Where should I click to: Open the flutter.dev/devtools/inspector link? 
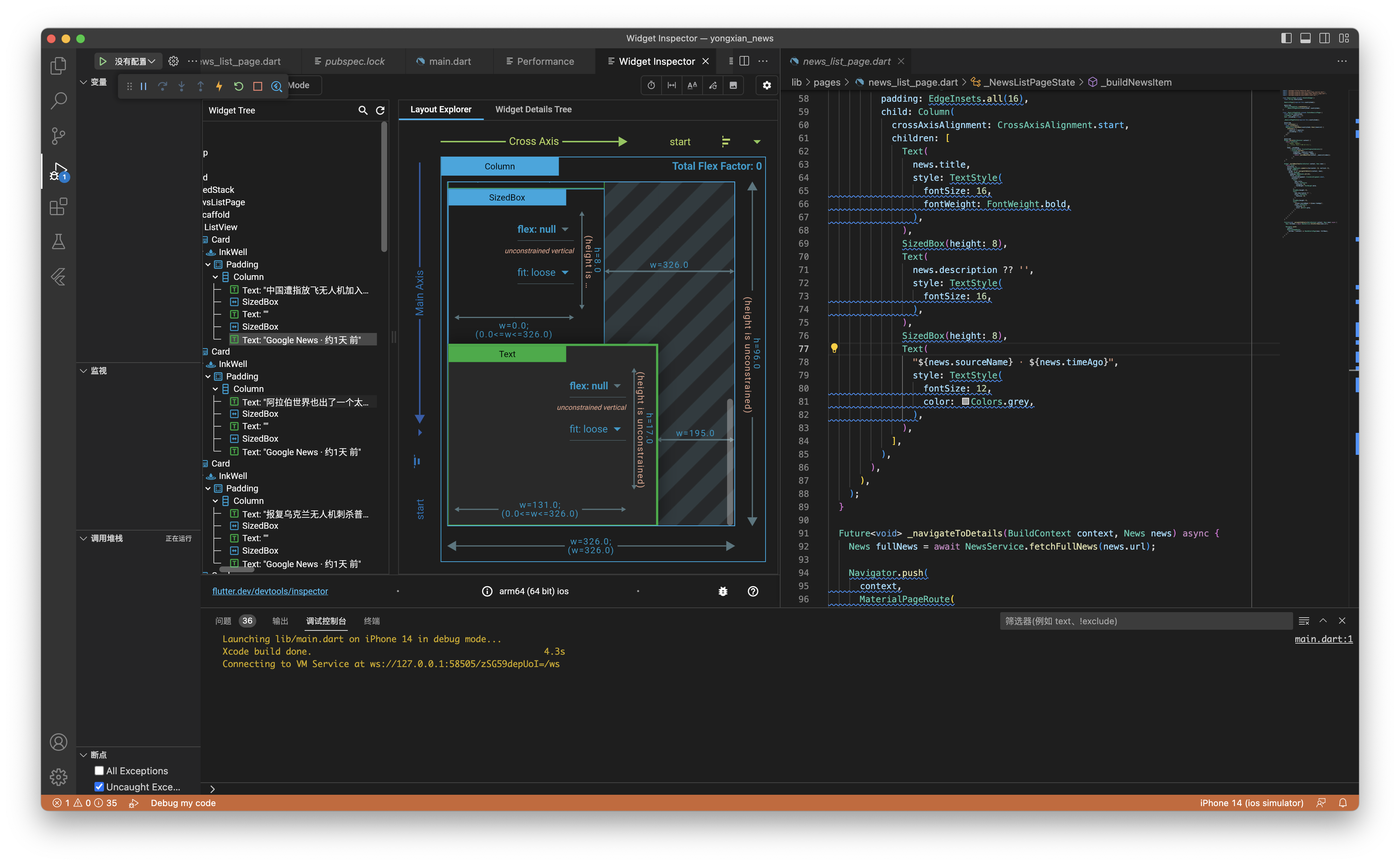[x=270, y=591]
